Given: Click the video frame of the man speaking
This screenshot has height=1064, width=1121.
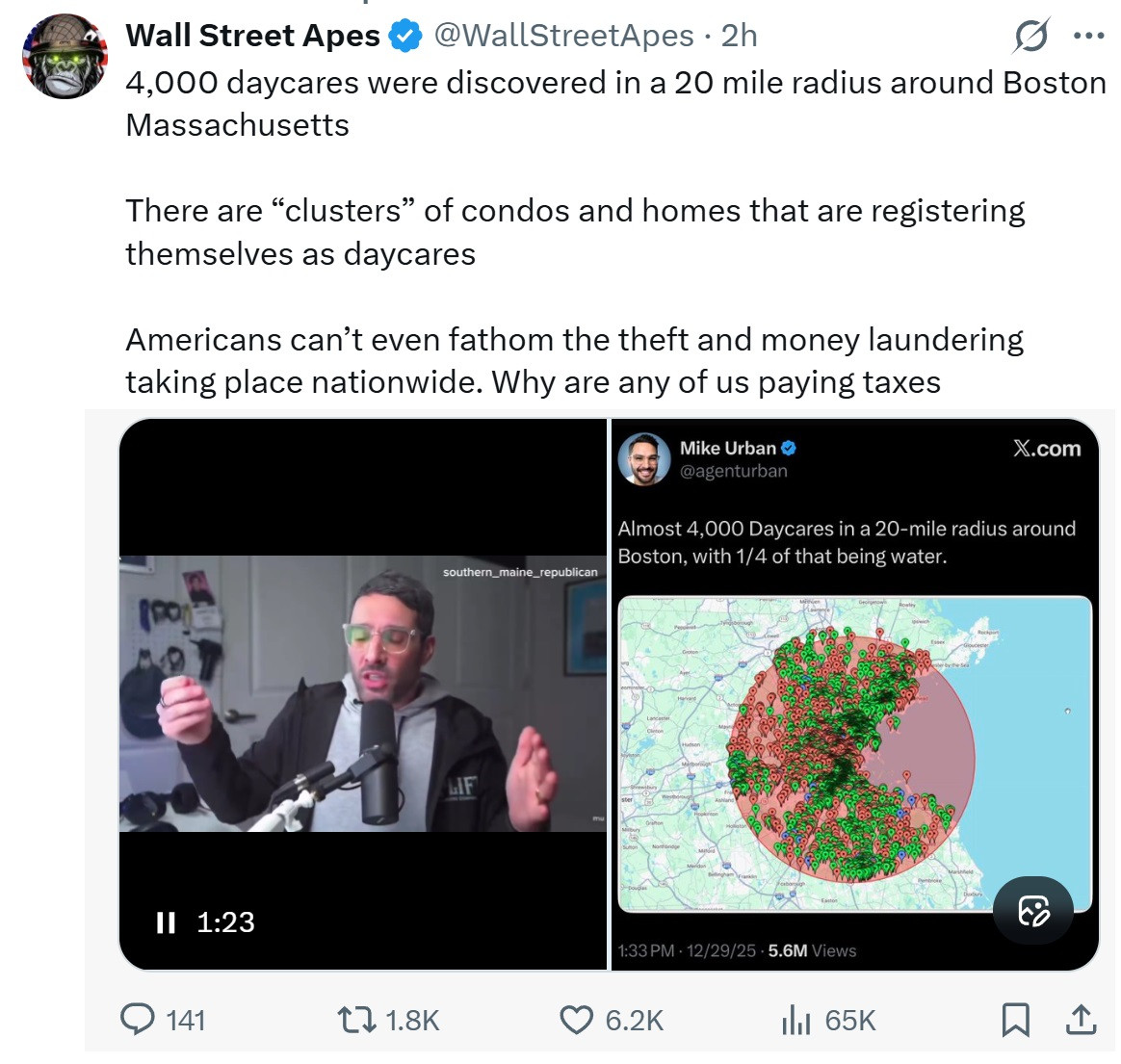Looking at the screenshot, I should click(x=362, y=693).
